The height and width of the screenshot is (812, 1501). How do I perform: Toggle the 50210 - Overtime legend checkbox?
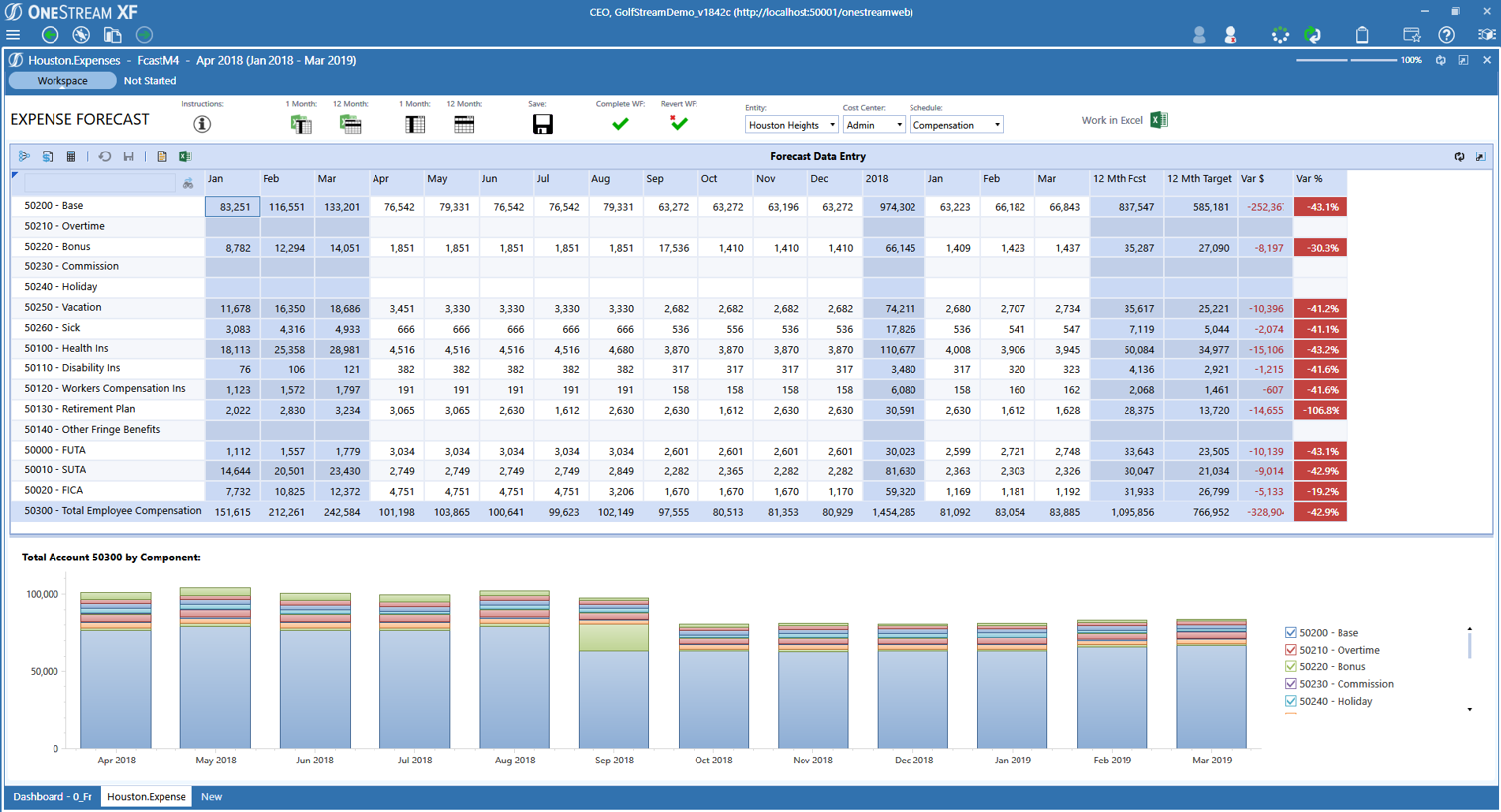click(1290, 650)
